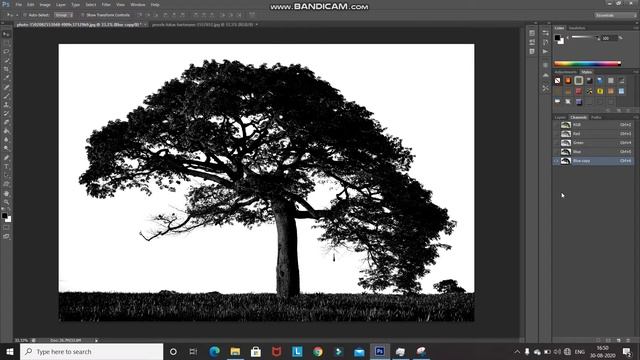
Task: Open Windows Start menu
Action: click(10, 351)
